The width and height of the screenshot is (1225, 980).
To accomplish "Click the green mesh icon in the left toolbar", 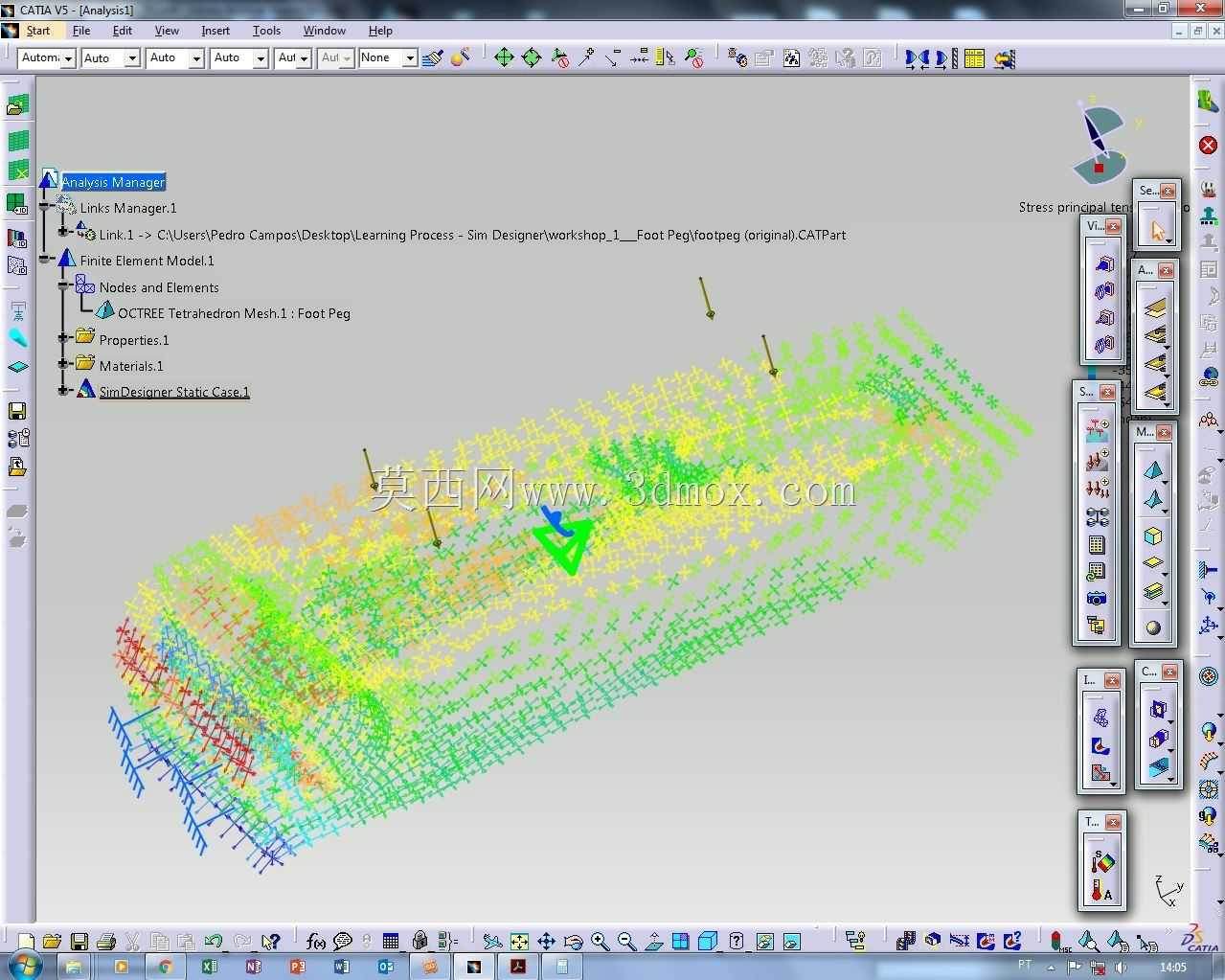I will point(17,141).
